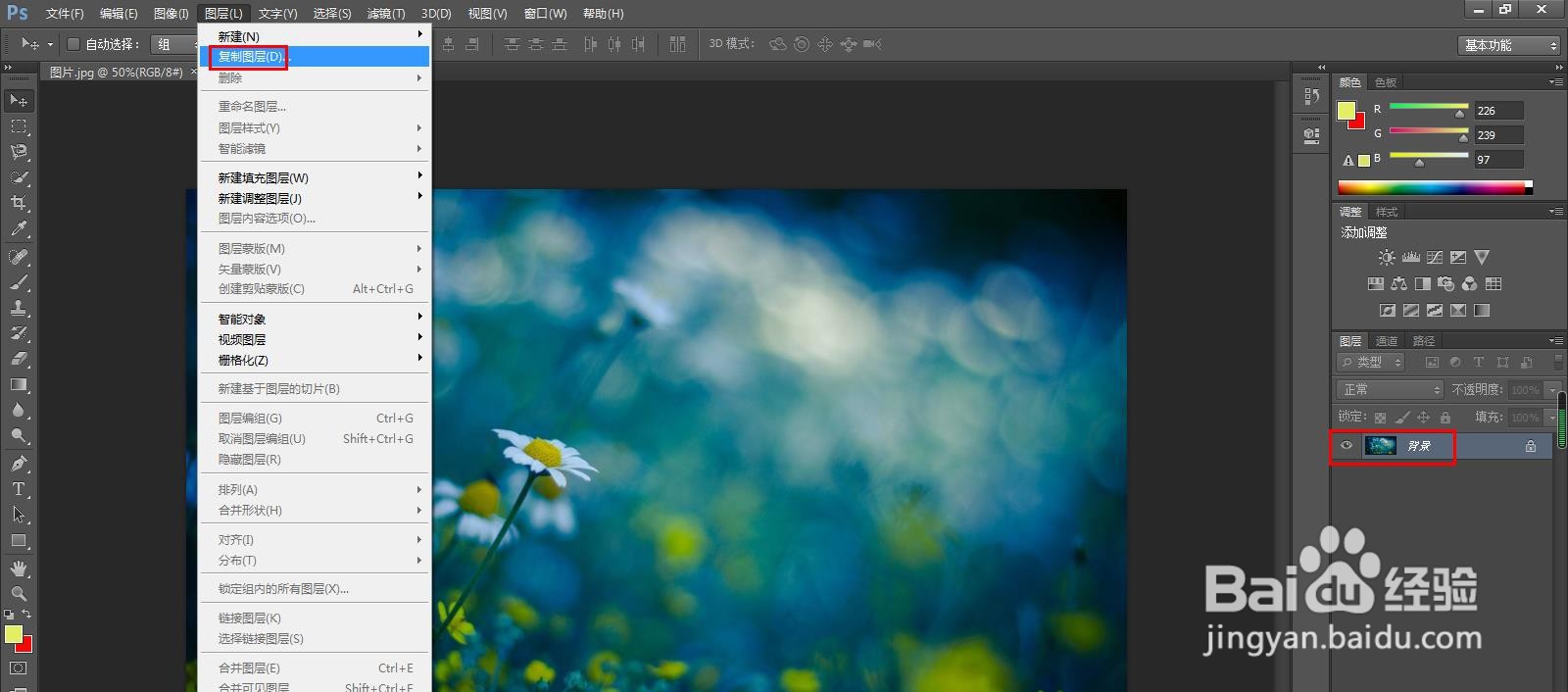
Task: Select the 背景 layer thumbnail
Action: tap(1380, 446)
